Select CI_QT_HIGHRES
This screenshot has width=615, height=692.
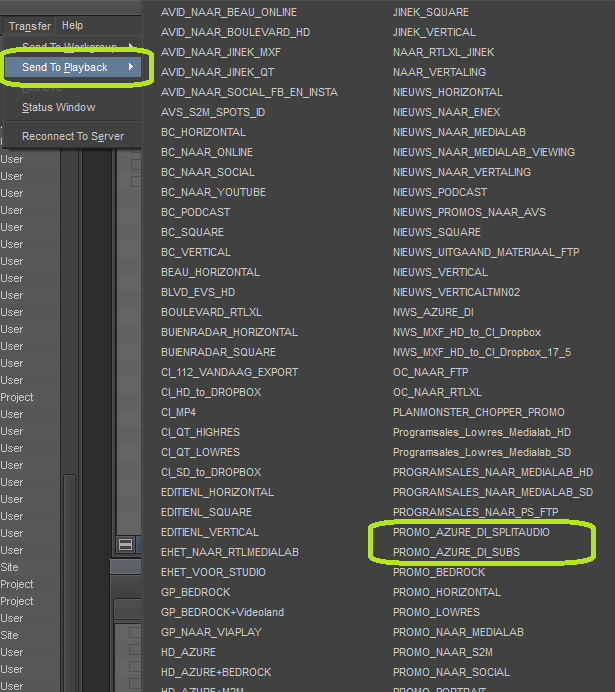[200, 432]
